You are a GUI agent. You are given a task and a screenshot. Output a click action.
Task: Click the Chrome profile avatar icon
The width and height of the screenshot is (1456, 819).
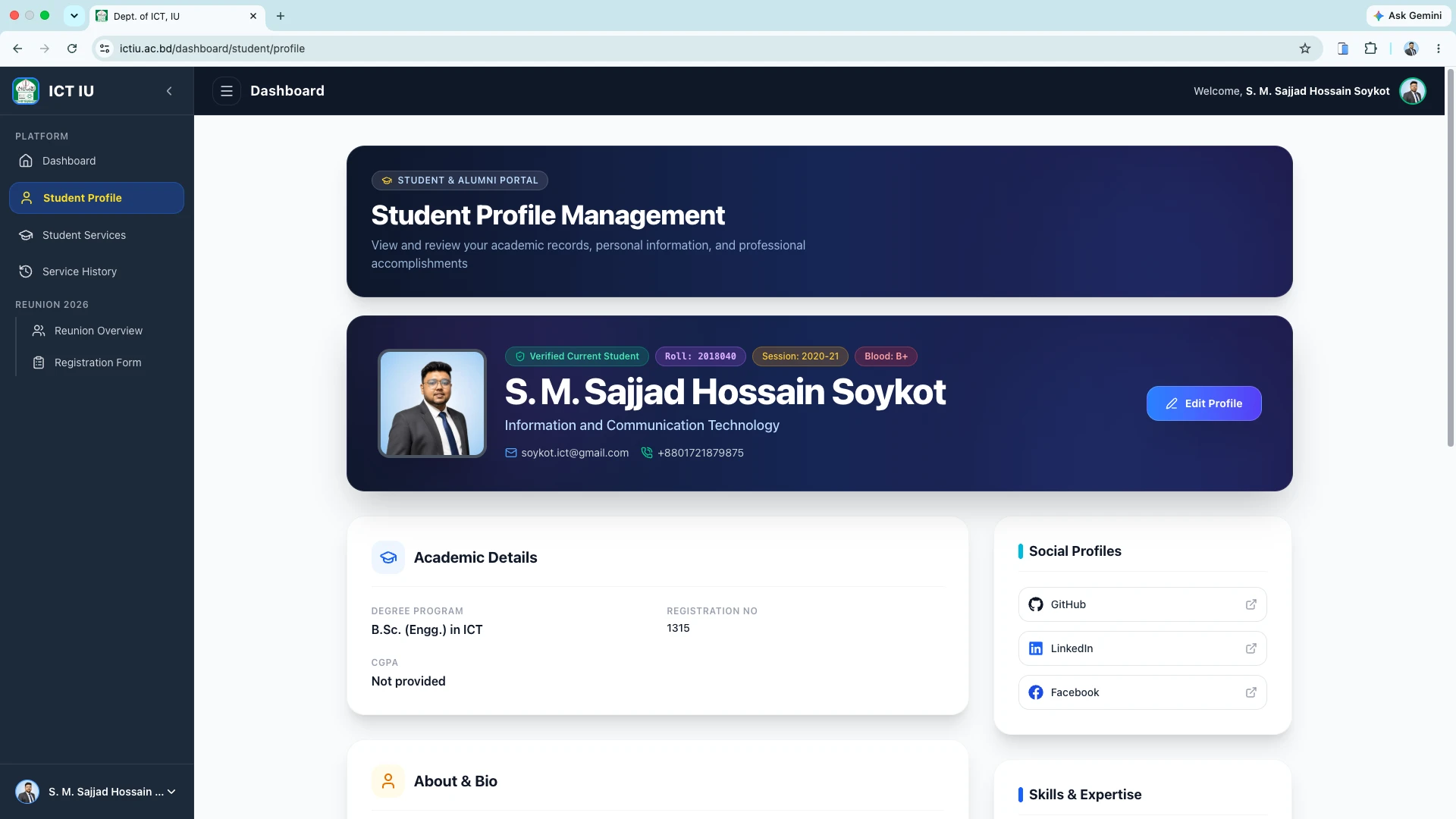click(1411, 49)
